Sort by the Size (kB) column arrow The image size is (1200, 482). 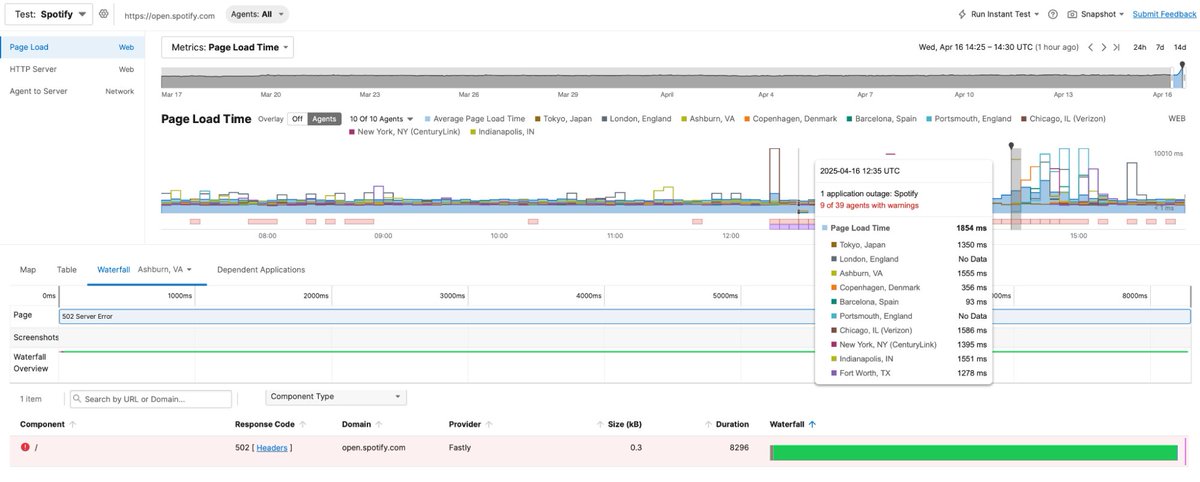click(x=600, y=424)
